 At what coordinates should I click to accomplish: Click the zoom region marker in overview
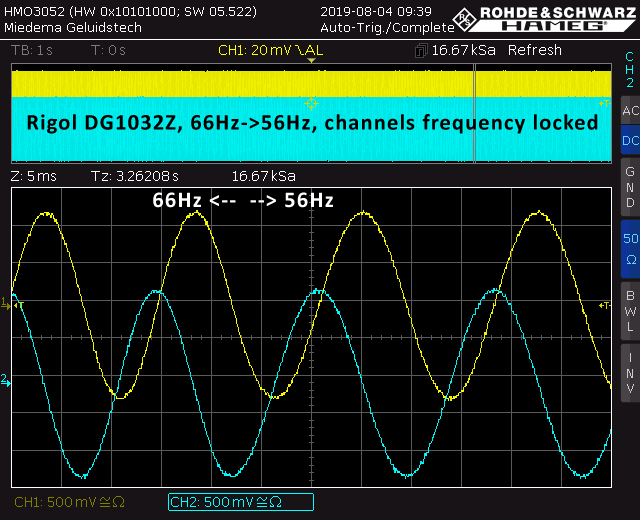(475, 113)
